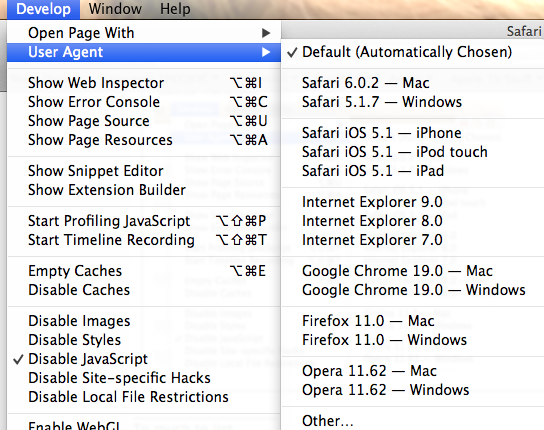Choose Safari 5.1.7 — Windows user agent

pyautogui.click(x=413, y=102)
